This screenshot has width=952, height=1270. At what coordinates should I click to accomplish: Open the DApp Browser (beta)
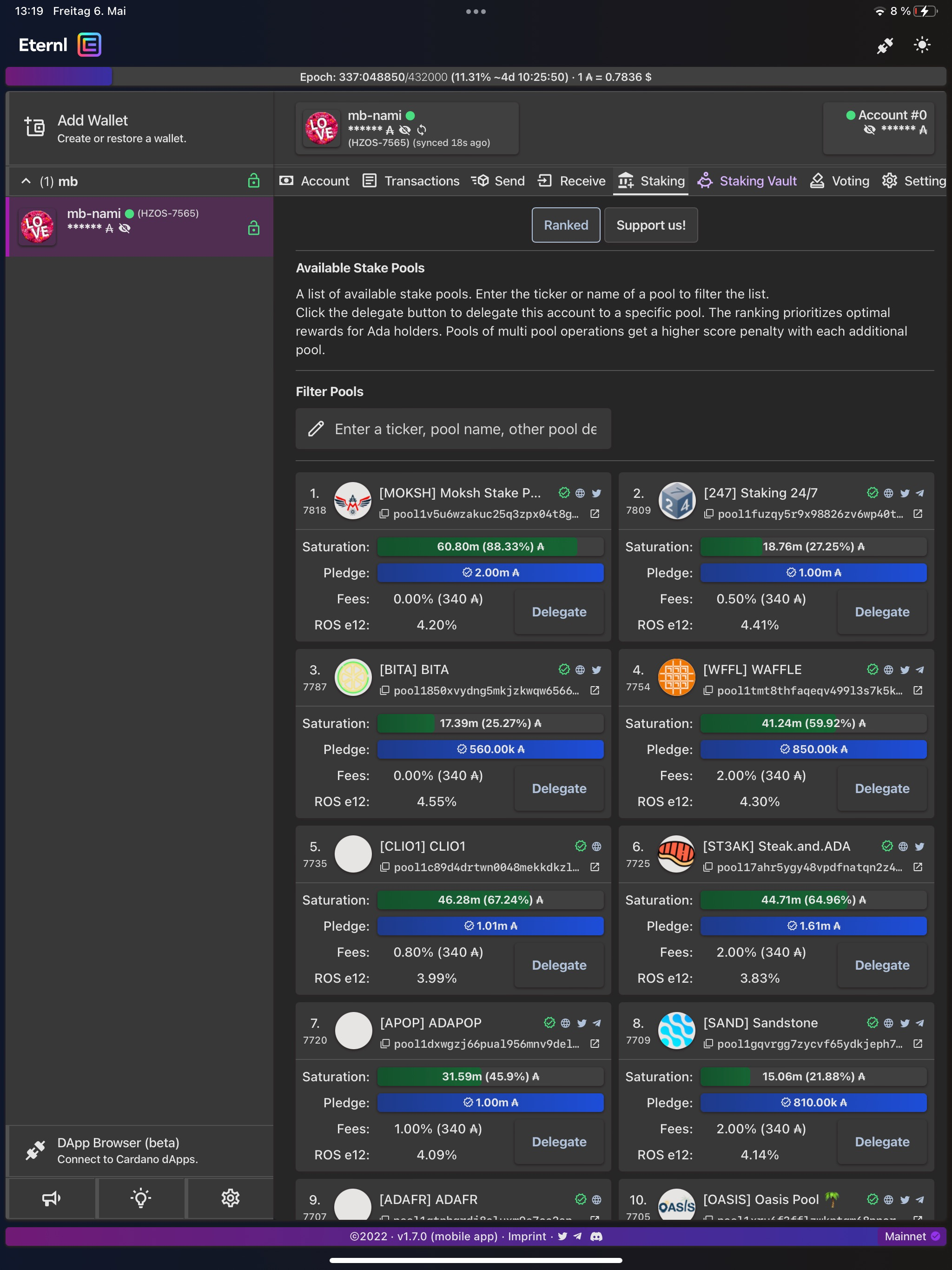click(139, 1151)
